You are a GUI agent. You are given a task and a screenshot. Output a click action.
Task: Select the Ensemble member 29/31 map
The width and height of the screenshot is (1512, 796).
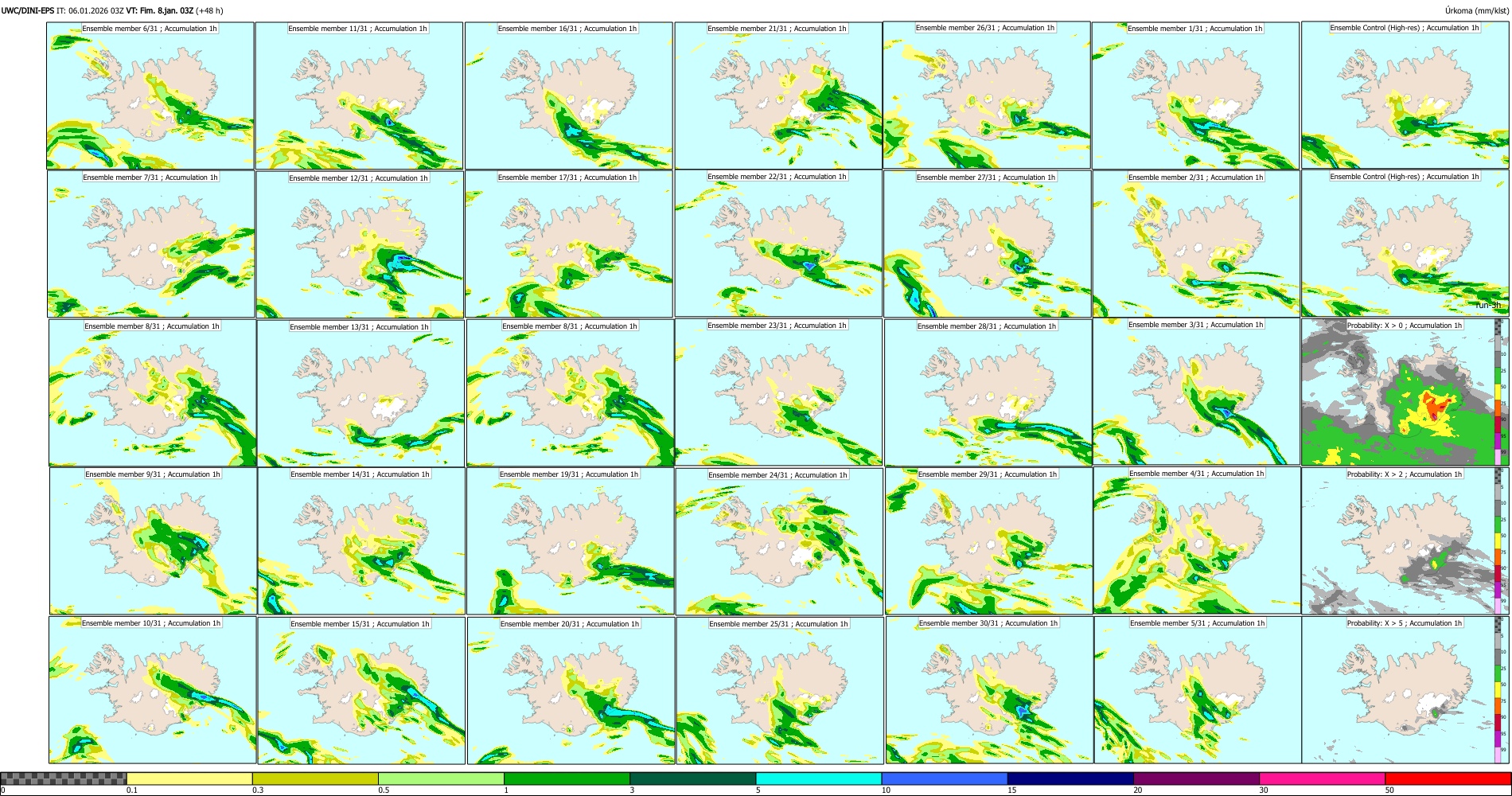989,541
